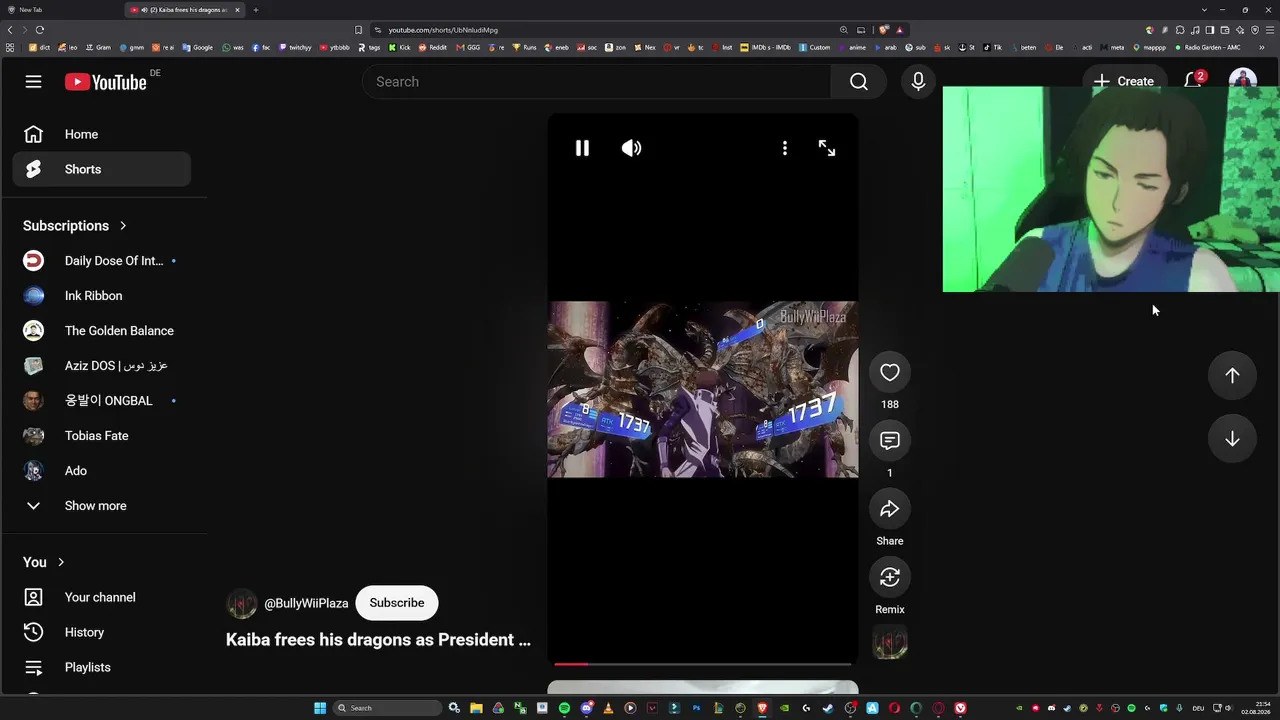The height and width of the screenshot is (720, 1280).
Task: Open the sound thumbnail below Remix
Action: click(890, 642)
